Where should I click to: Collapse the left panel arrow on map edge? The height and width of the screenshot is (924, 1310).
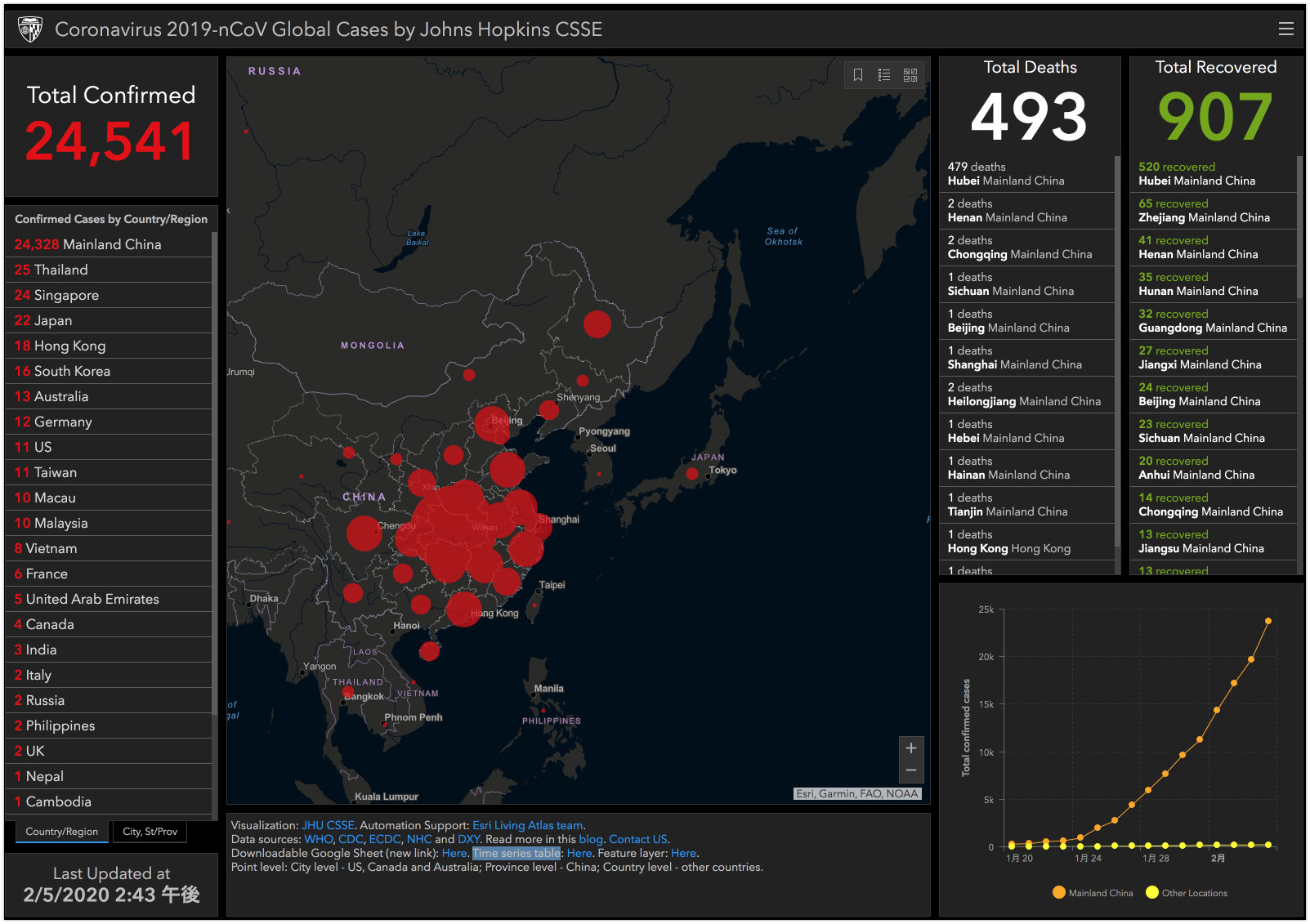click(229, 212)
